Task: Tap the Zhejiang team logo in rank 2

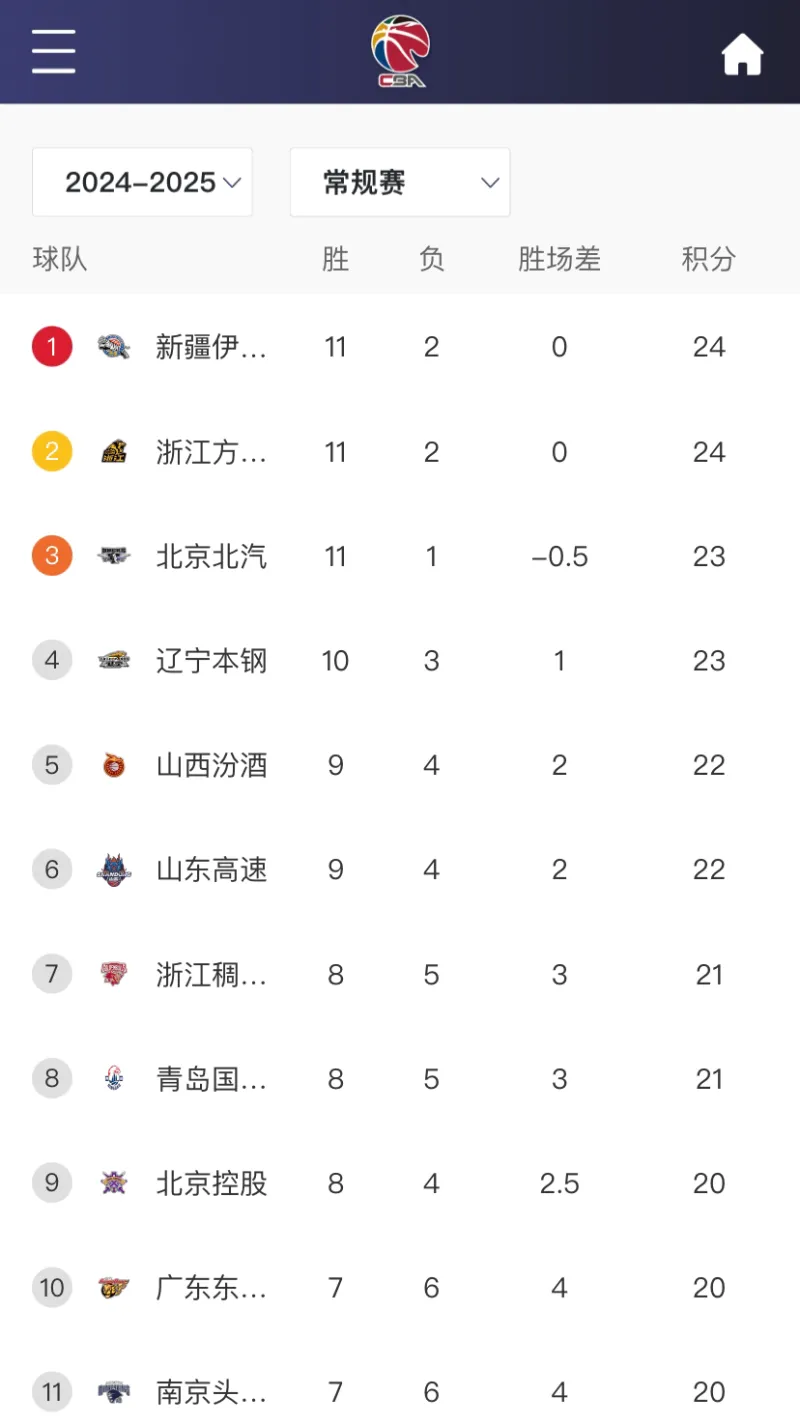Action: [x=113, y=452]
